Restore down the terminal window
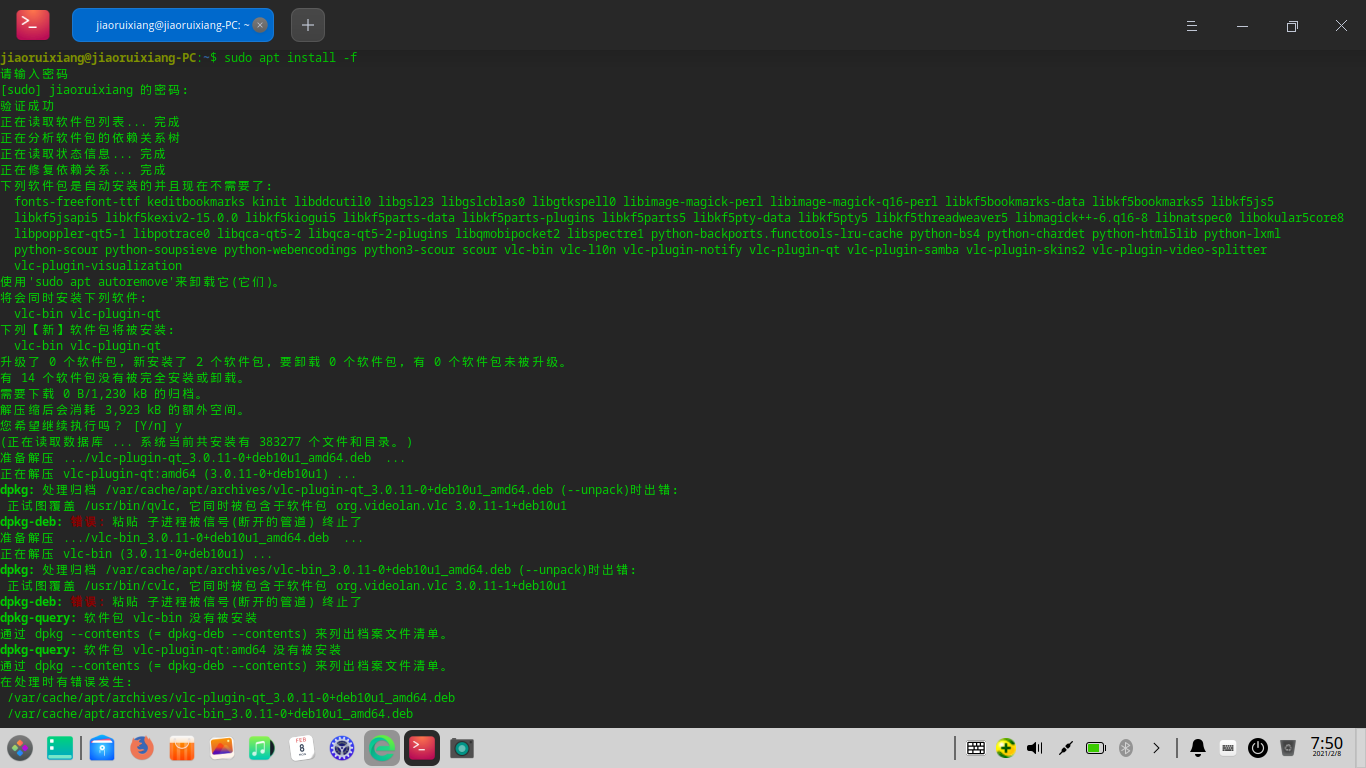 [x=1292, y=26]
